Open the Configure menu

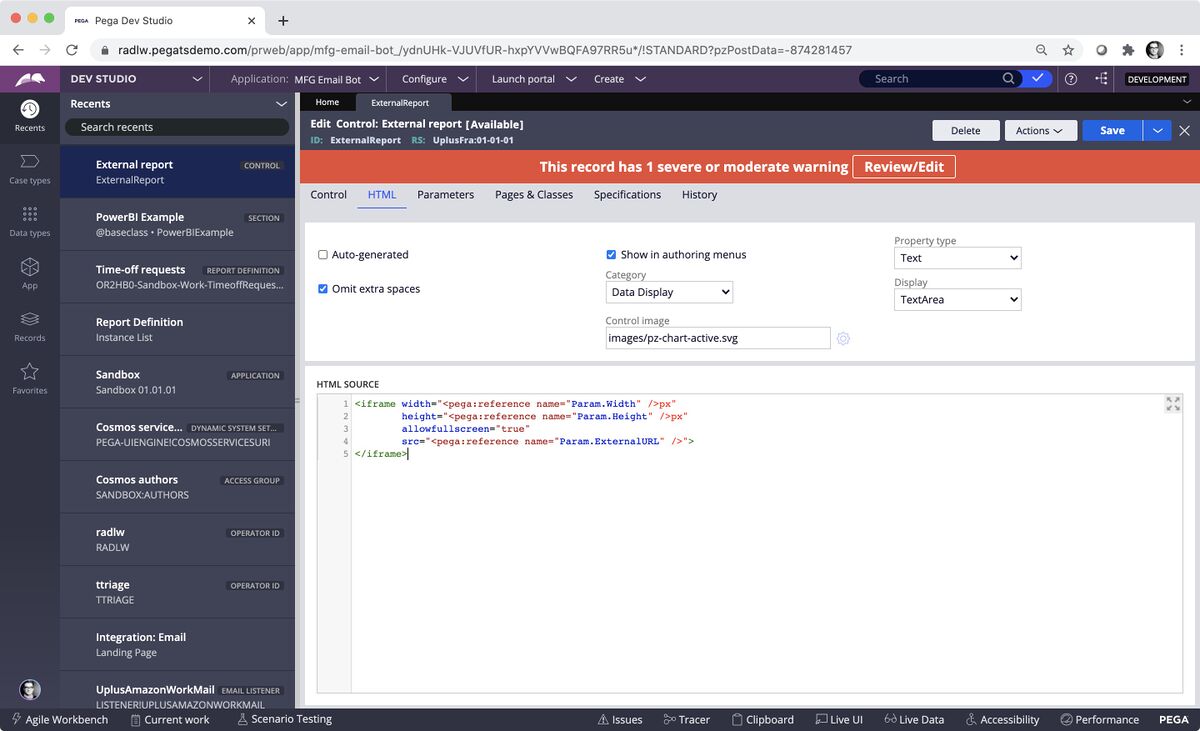click(x=435, y=79)
